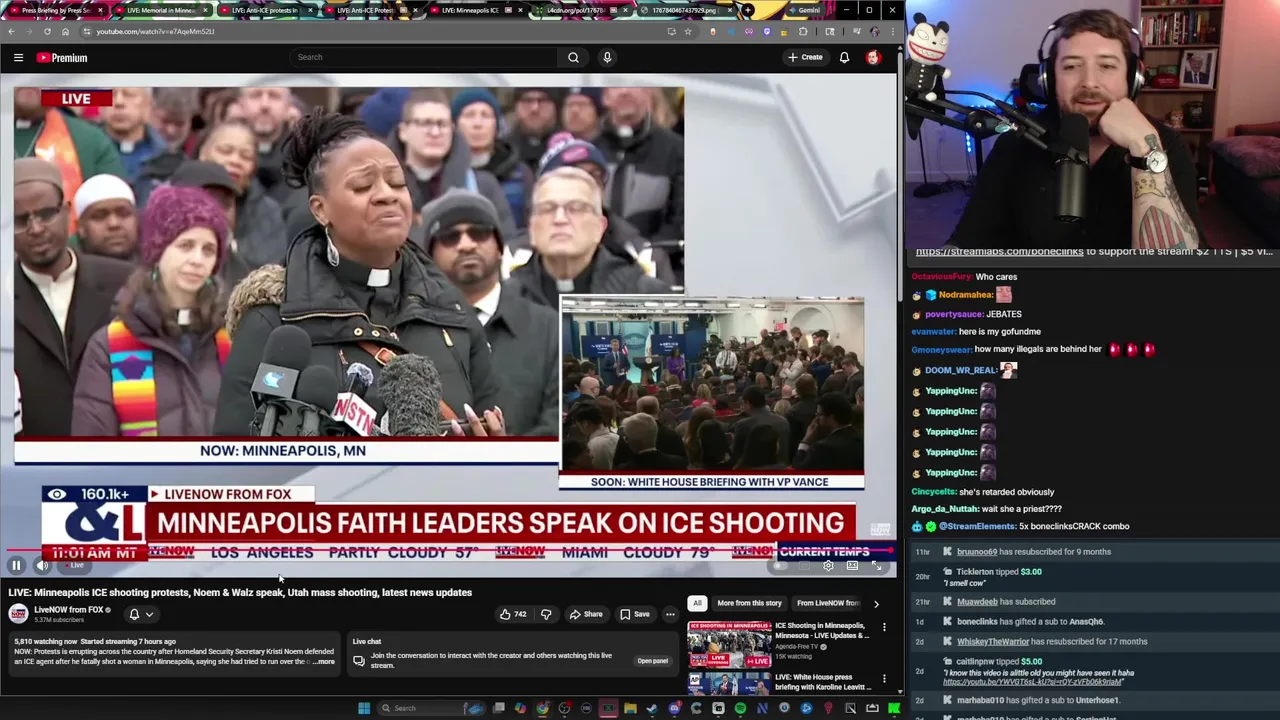This screenshot has height=720, width=1280.
Task: Go to YouTube Premium home logo
Action: tap(62, 57)
